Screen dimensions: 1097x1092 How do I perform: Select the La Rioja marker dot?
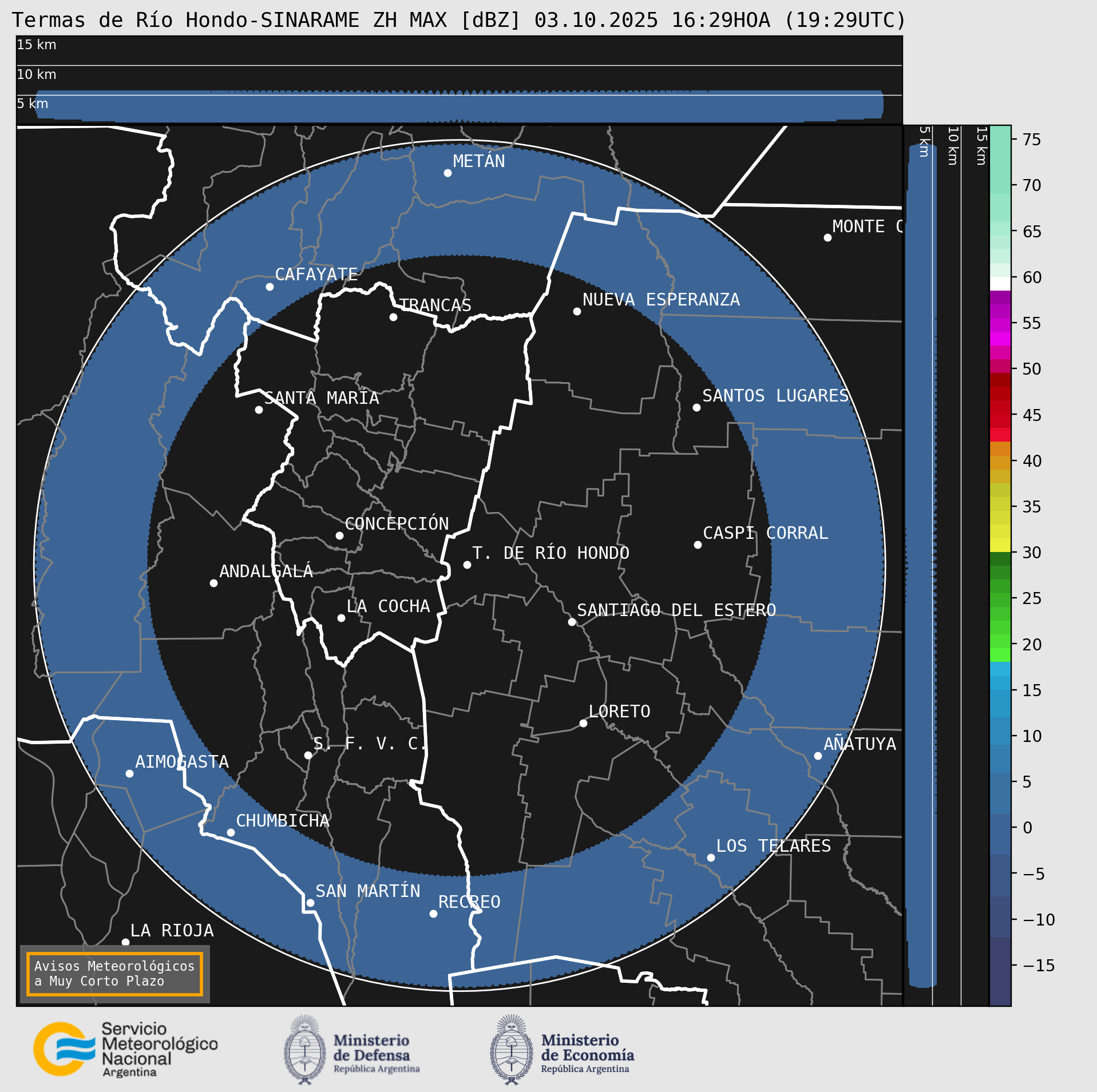(125, 942)
